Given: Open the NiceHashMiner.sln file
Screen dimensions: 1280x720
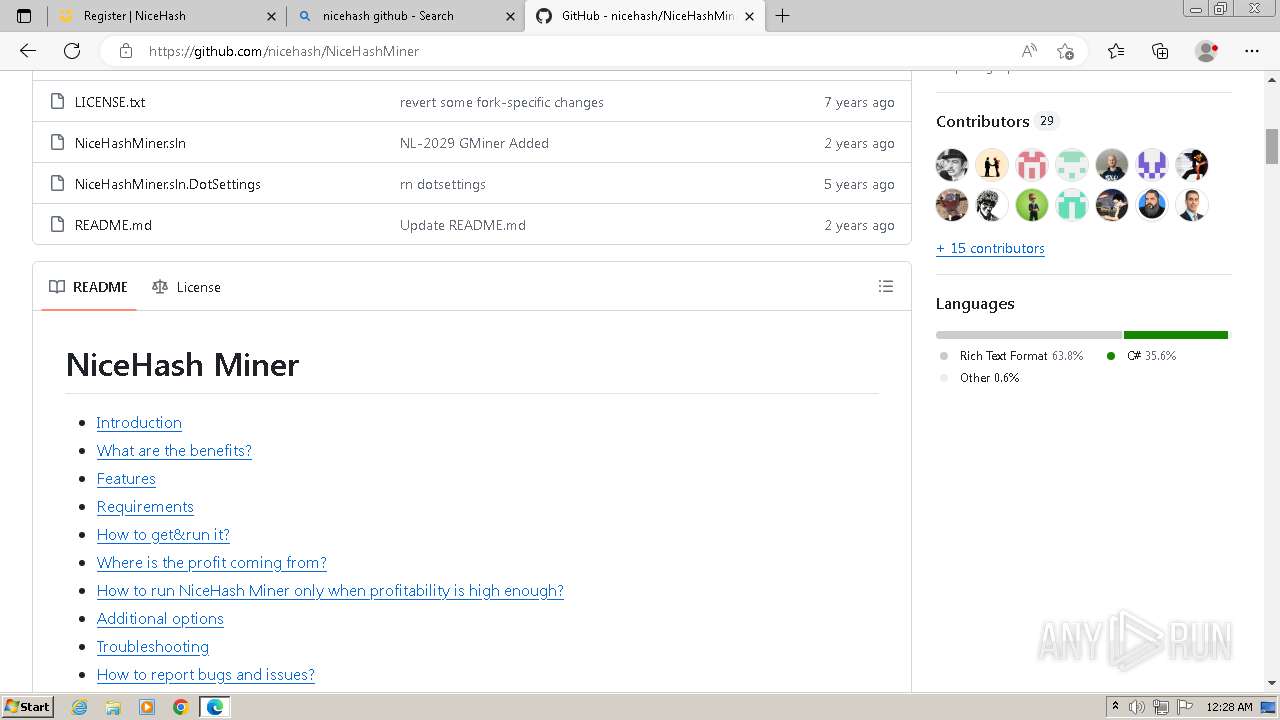Looking at the screenshot, I should click(130, 143).
